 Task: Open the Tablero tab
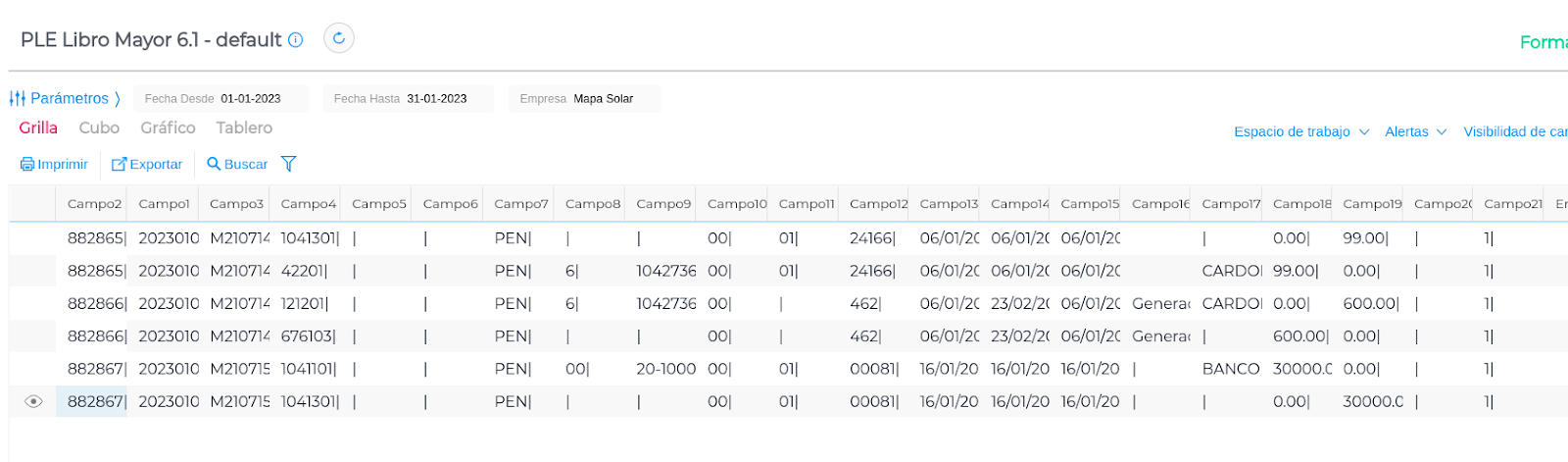(x=244, y=128)
